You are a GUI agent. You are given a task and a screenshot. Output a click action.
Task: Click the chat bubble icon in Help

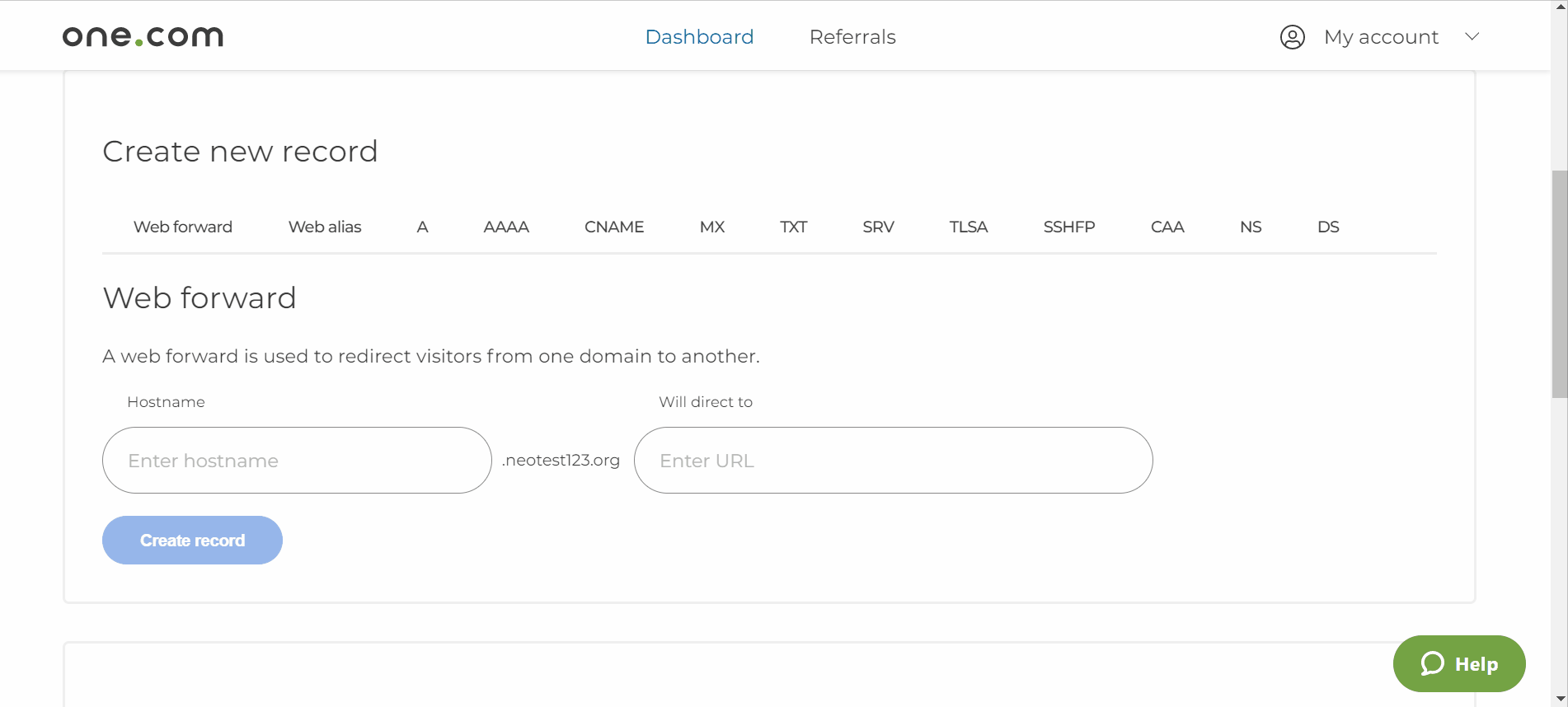(1433, 663)
